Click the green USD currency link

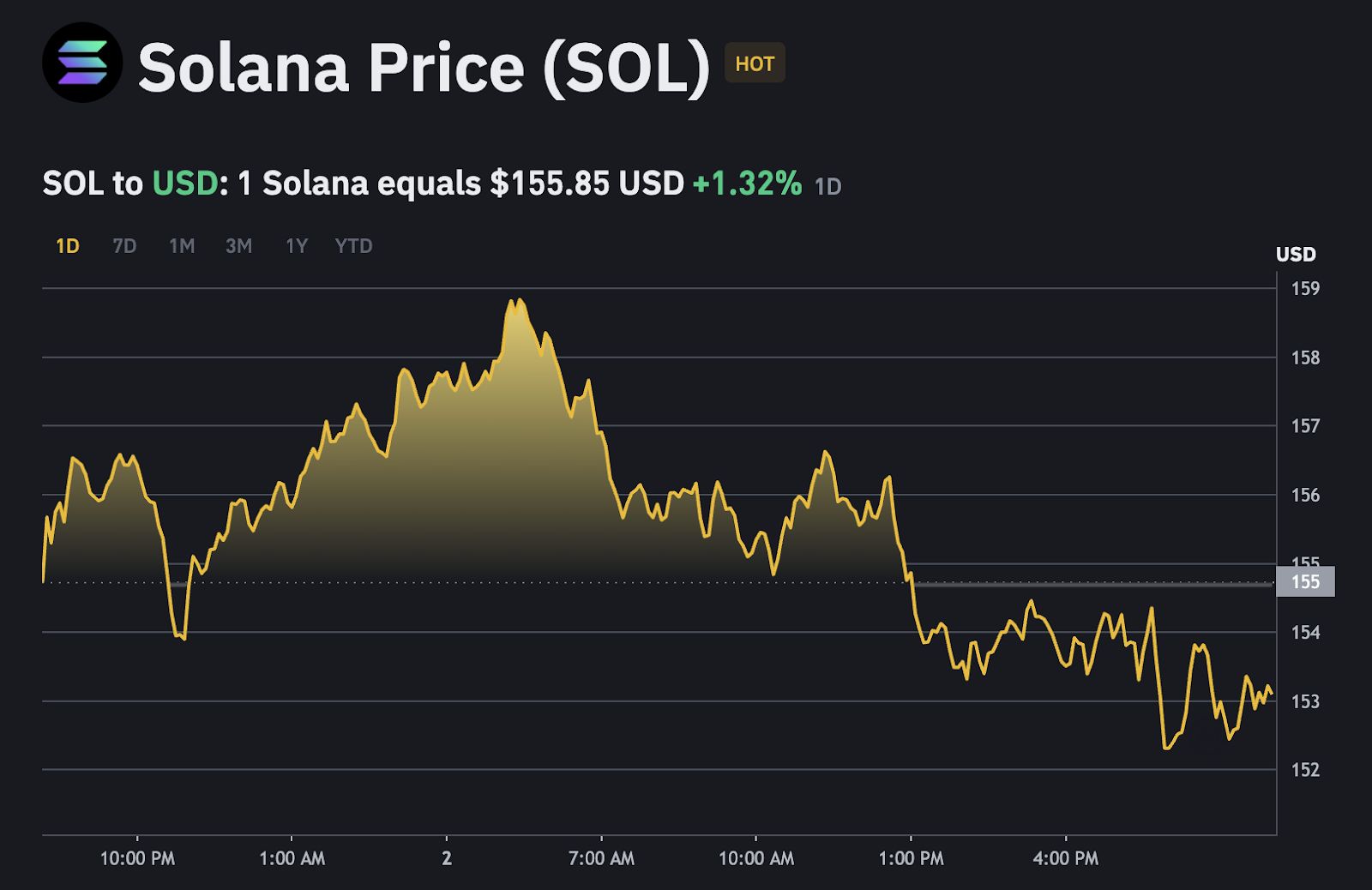[184, 183]
